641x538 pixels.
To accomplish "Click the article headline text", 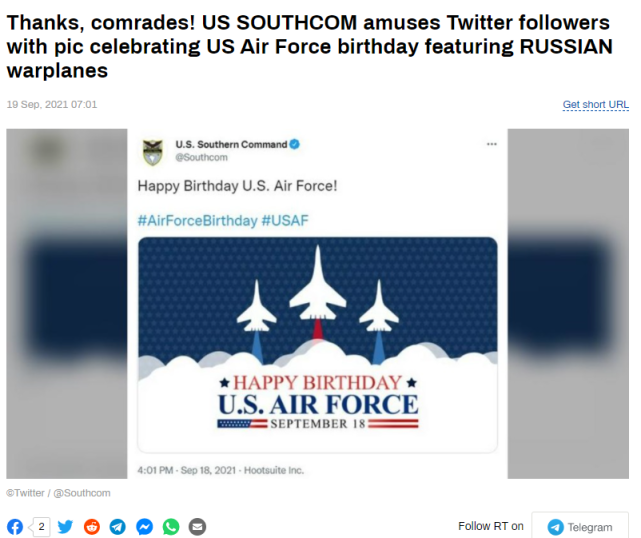I will click(x=310, y=47).
